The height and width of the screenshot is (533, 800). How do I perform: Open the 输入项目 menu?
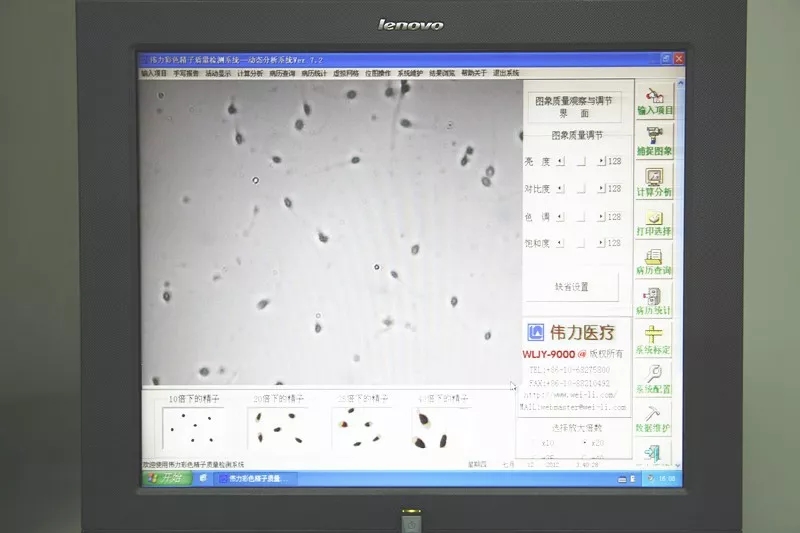[154, 73]
